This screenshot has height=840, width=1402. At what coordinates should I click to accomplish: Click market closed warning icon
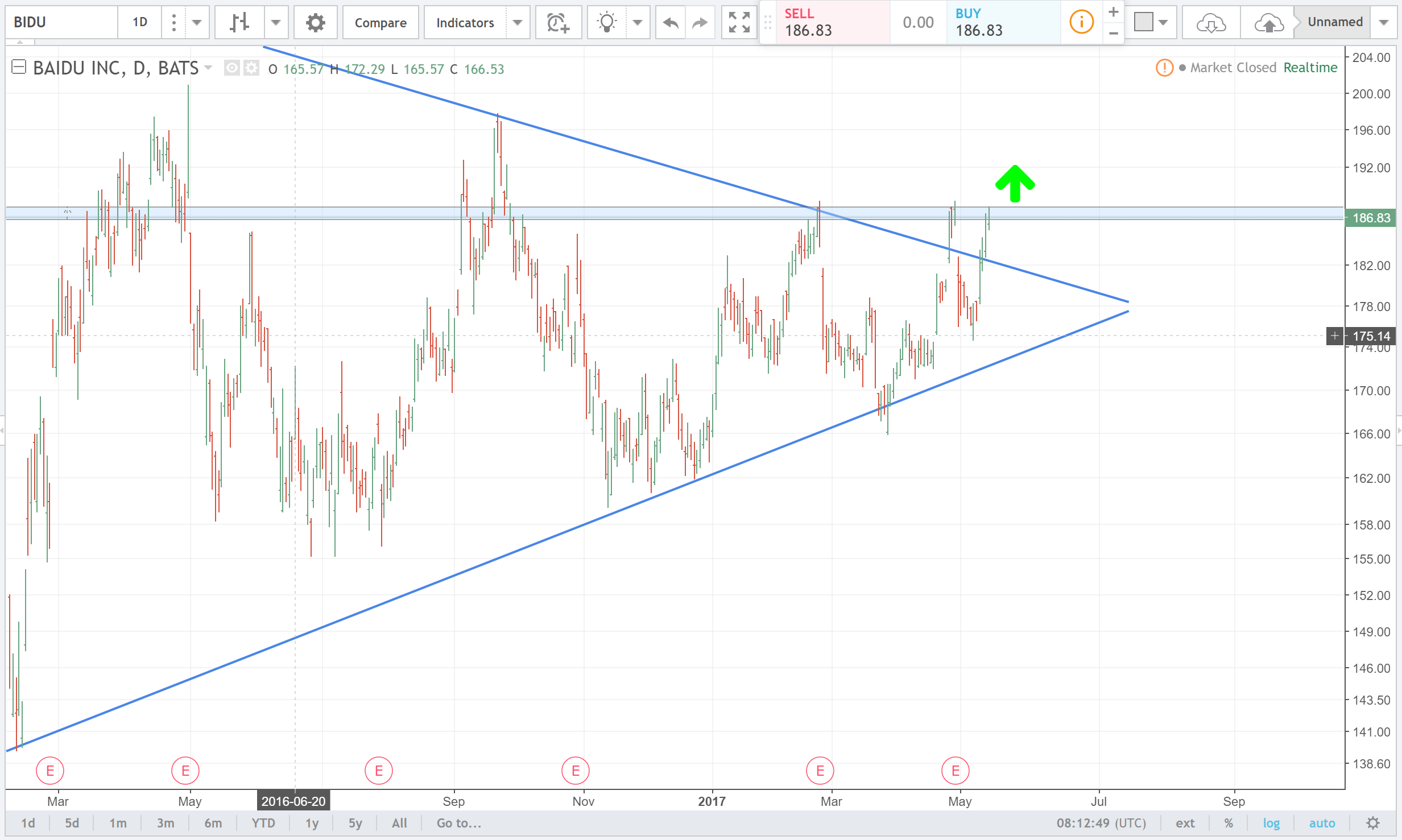(1164, 68)
